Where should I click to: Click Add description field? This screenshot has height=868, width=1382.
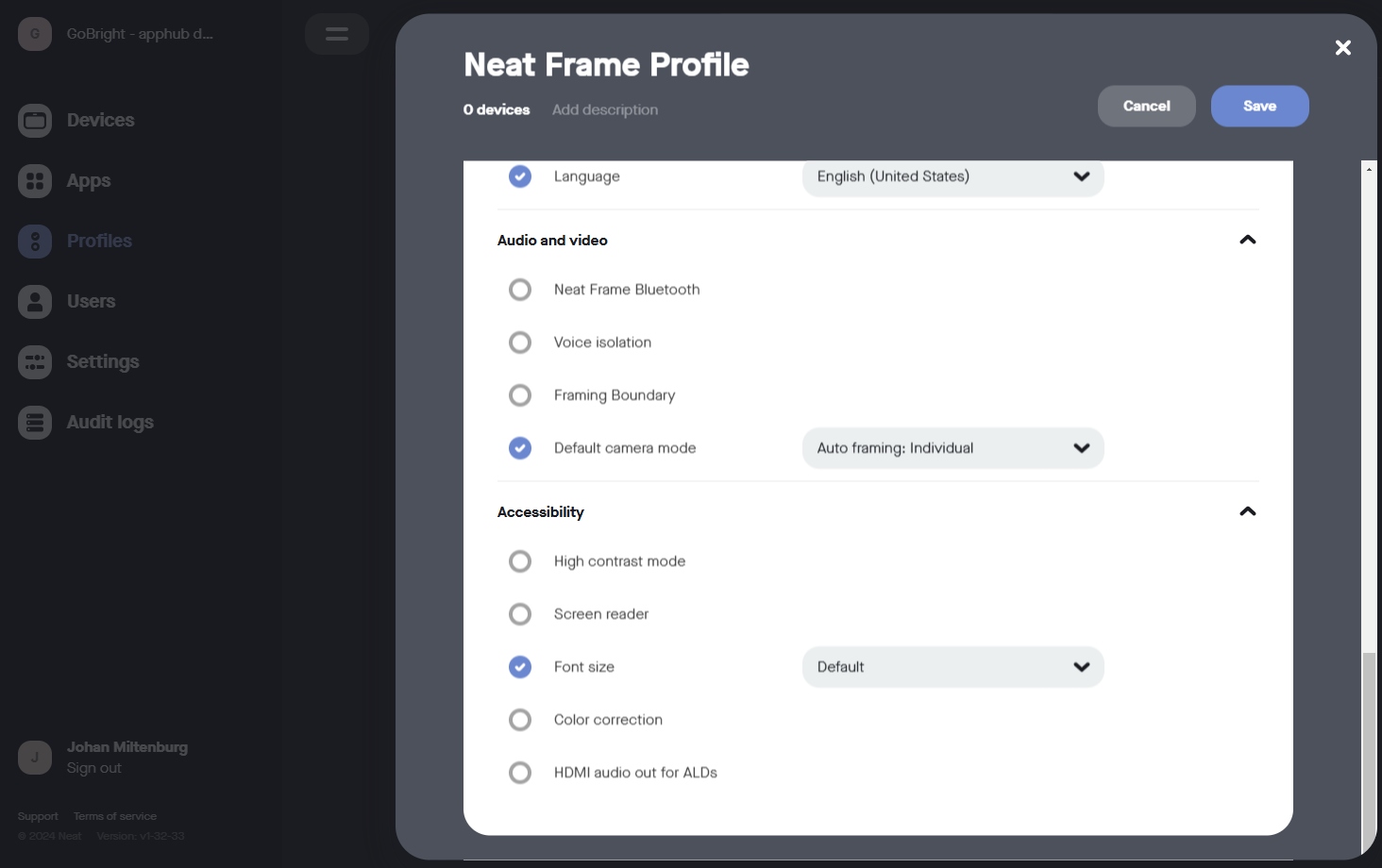point(605,110)
